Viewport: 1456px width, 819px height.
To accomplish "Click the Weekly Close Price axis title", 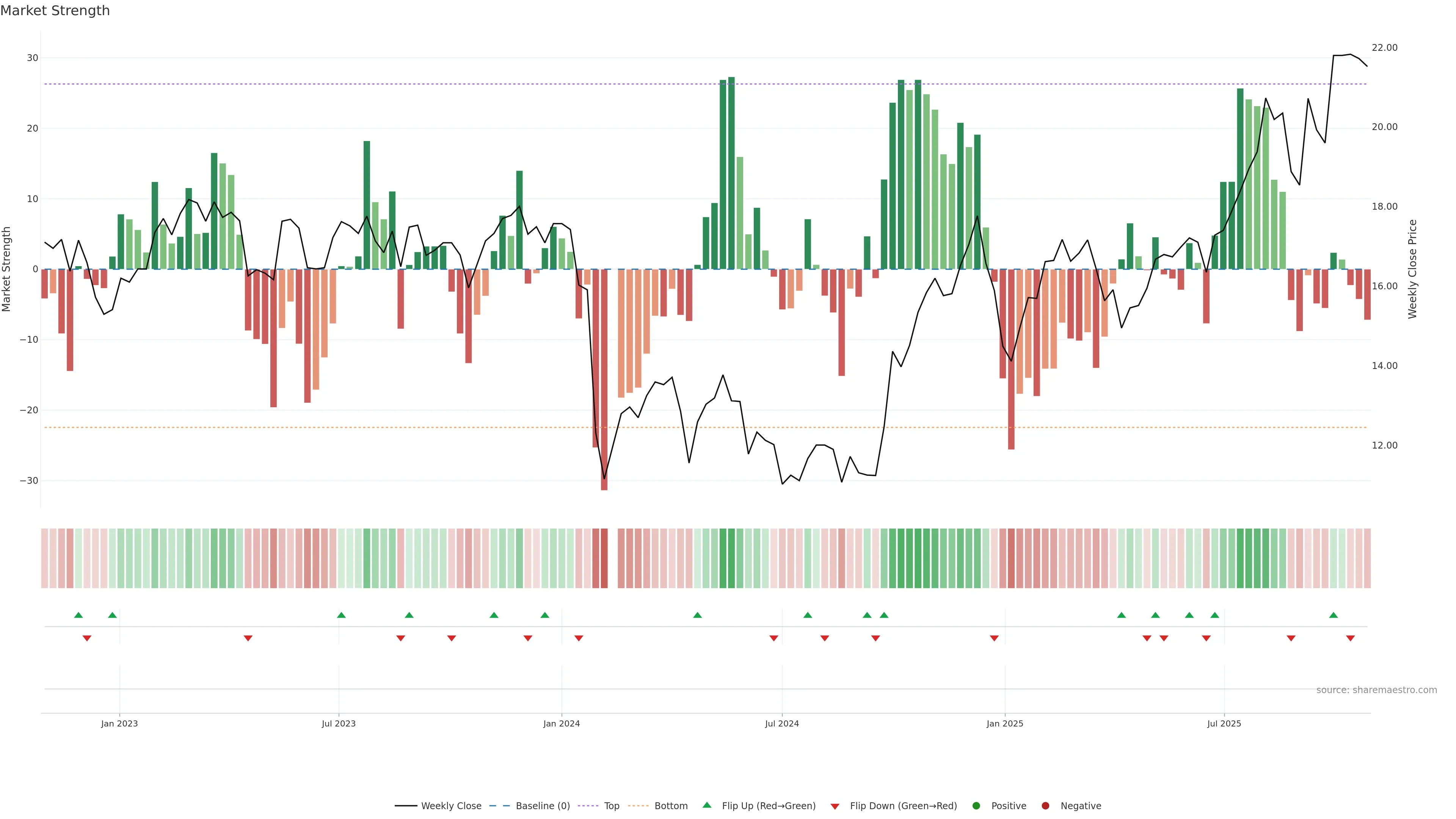I will [x=1412, y=269].
